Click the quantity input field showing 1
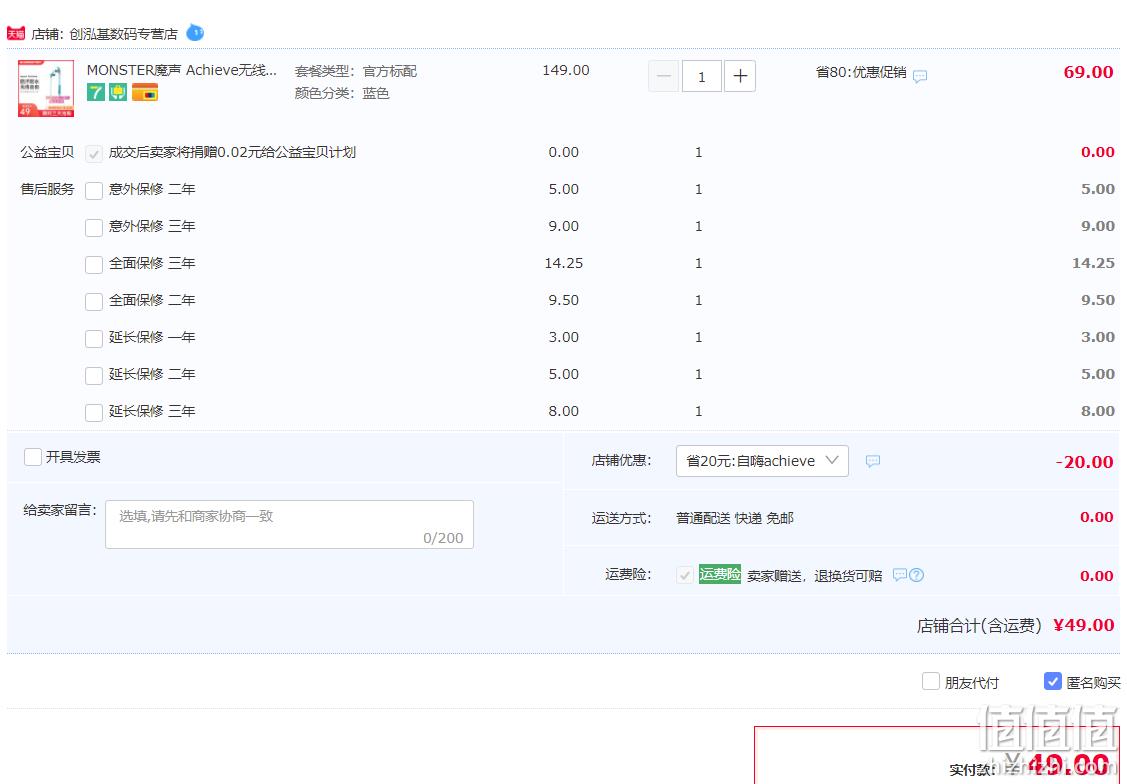1127x784 pixels. point(702,76)
